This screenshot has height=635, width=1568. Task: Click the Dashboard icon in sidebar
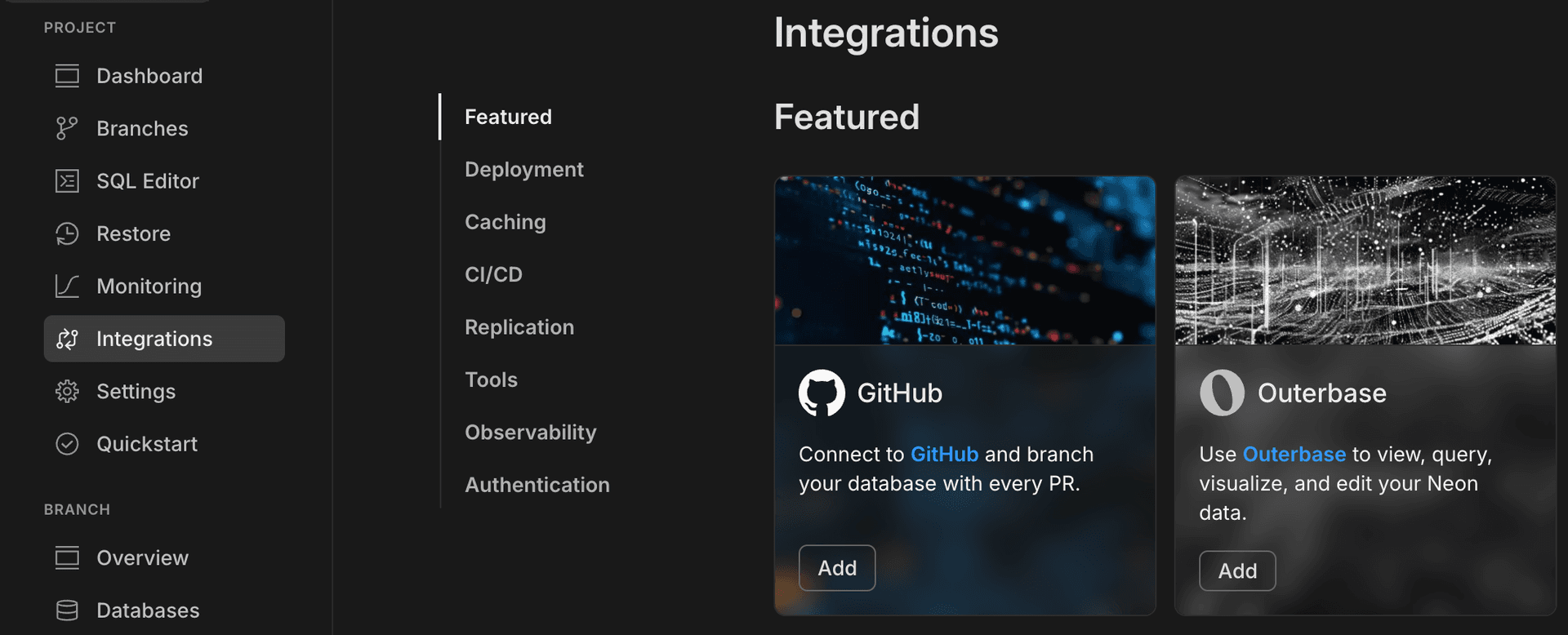click(x=67, y=76)
